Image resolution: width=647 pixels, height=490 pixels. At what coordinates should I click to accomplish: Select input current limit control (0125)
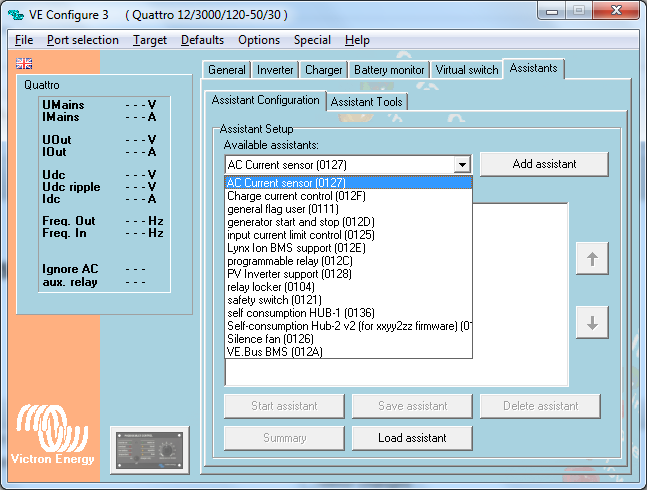coord(348,235)
